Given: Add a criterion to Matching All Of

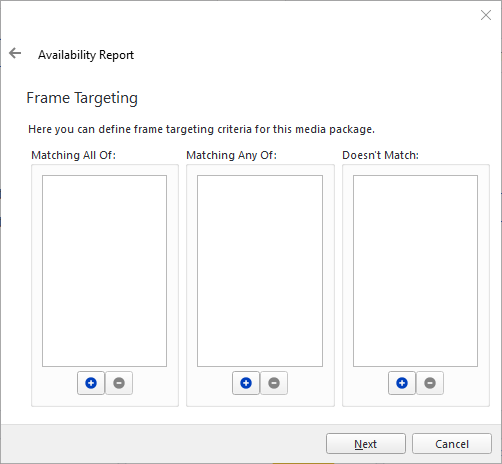Looking at the screenshot, I should [x=91, y=383].
